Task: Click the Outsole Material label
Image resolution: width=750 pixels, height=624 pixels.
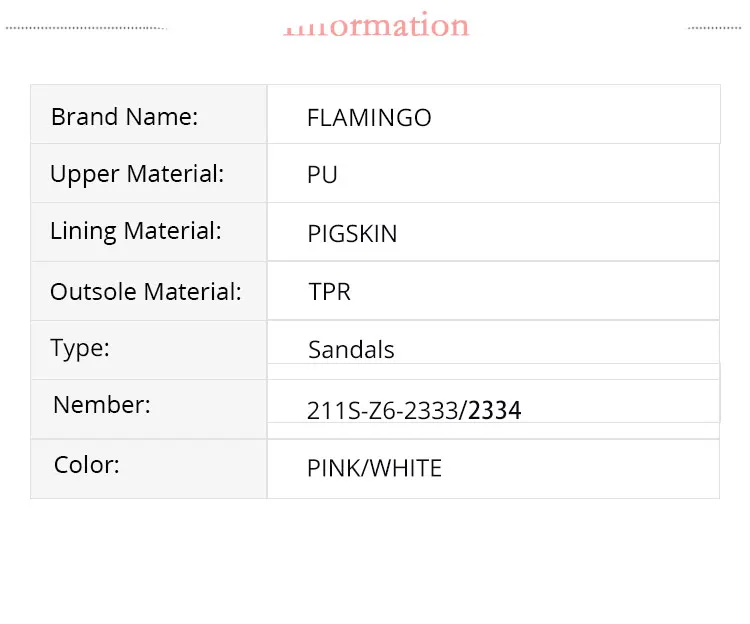Action: (x=145, y=292)
